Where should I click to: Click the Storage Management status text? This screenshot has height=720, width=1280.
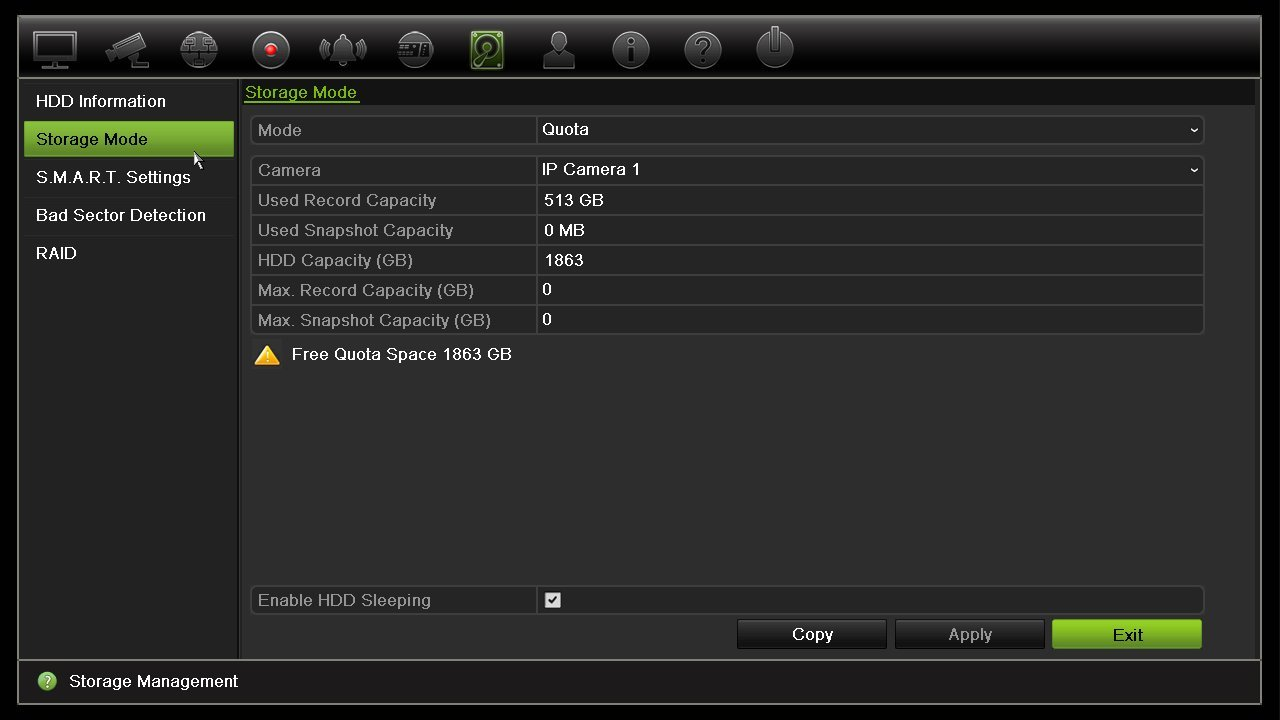click(153, 681)
